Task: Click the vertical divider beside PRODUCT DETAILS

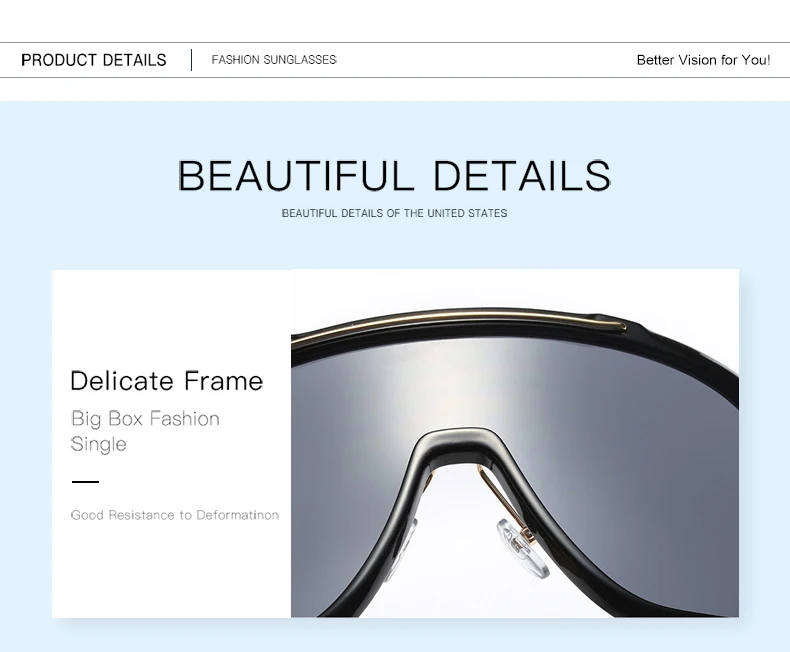Action: click(x=191, y=60)
